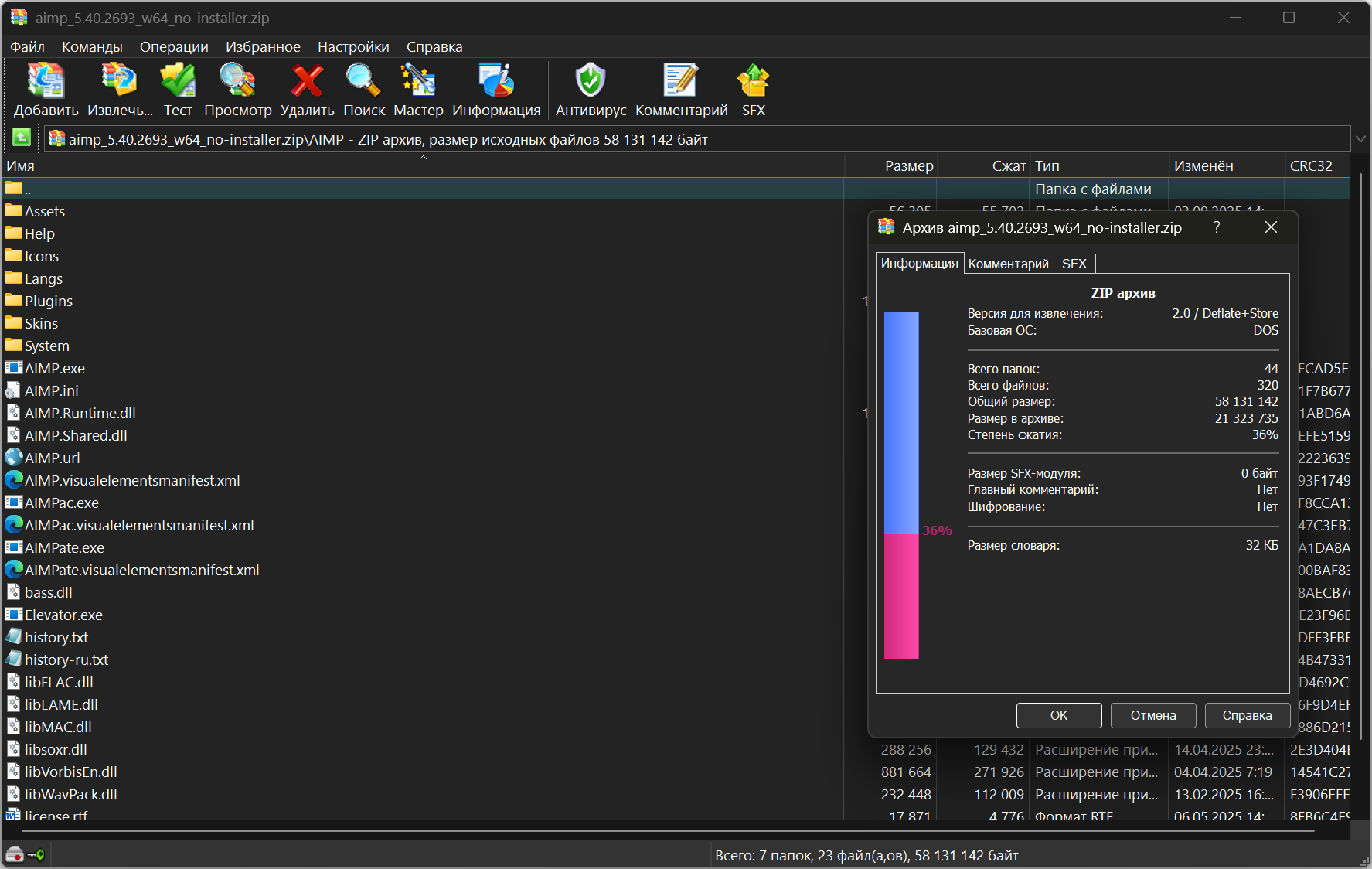Select the parent folder '..' row

pos(676,189)
